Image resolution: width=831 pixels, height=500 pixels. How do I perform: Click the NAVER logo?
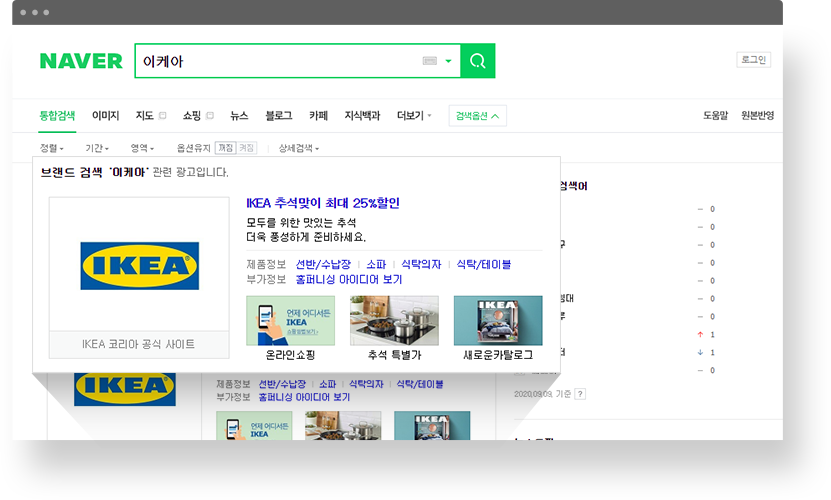[x=81, y=61]
